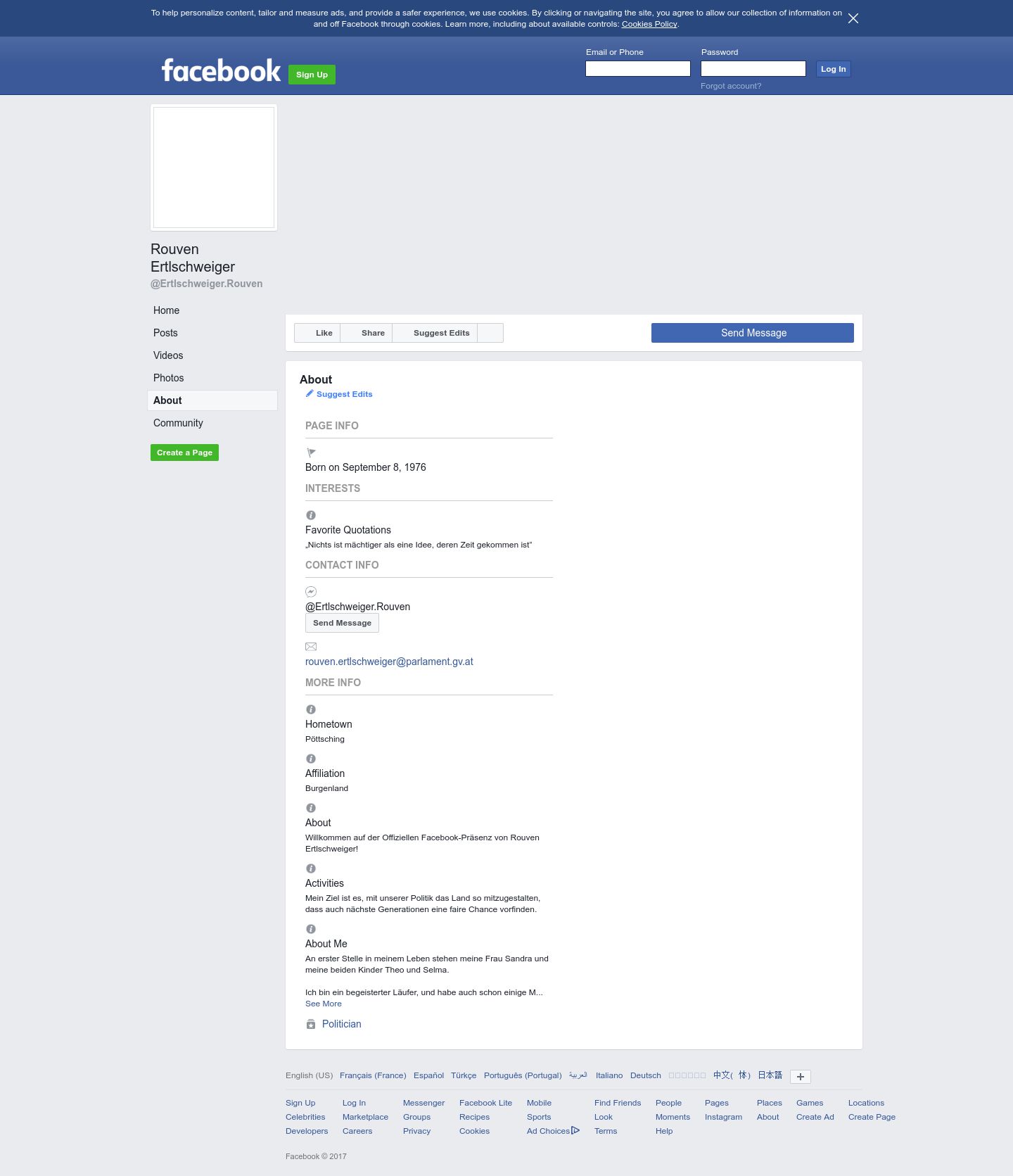Screen dimensions: 1013x1176
Task: Open the Celebrities footer link
Action: (305, 1117)
